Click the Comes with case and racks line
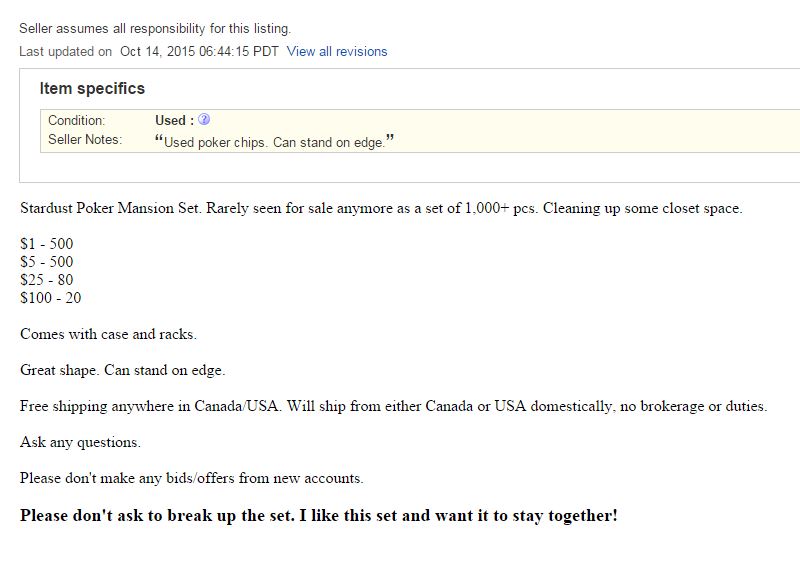This screenshot has height=564, width=800. 108,334
